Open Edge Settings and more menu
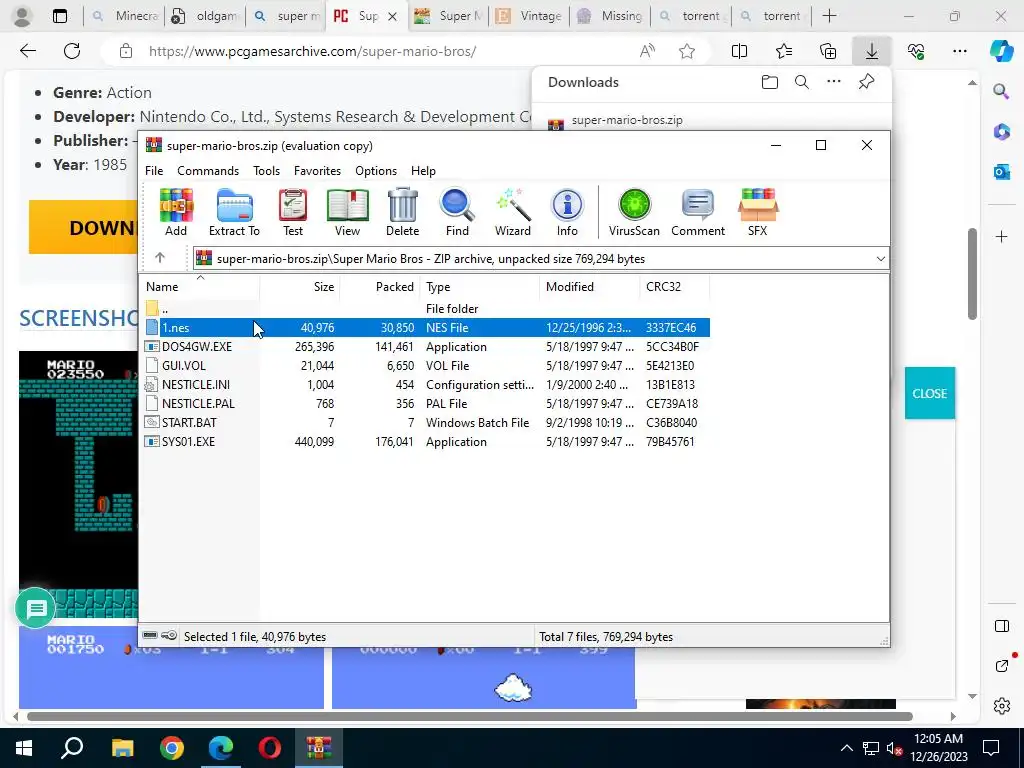This screenshot has height=768, width=1024. [959, 51]
